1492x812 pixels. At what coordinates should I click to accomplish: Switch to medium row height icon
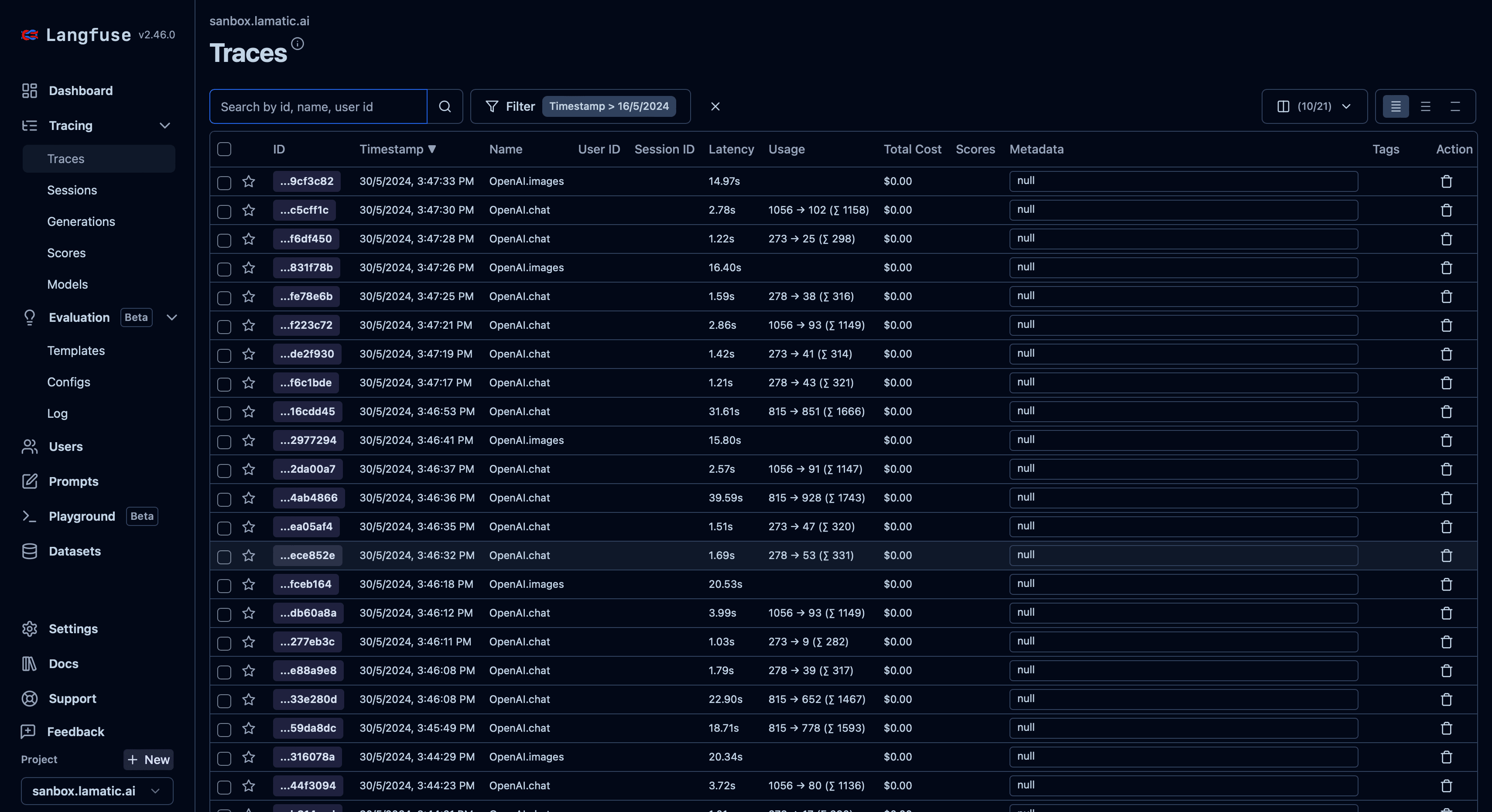click(1425, 106)
